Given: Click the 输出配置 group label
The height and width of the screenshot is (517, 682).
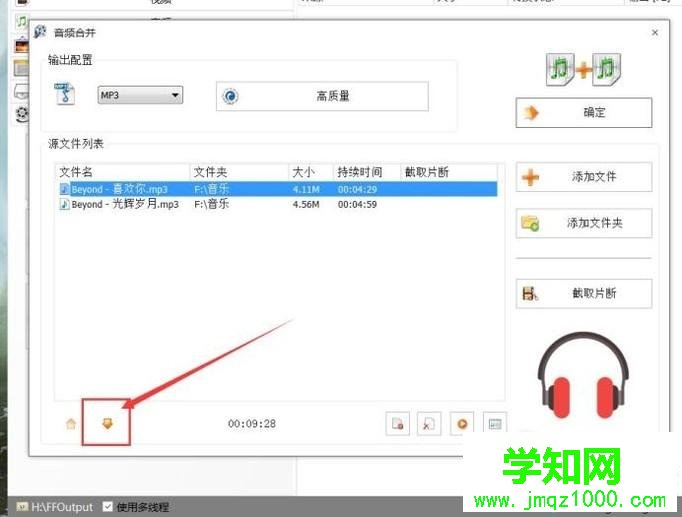Looking at the screenshot, I should tap(70, 60).
